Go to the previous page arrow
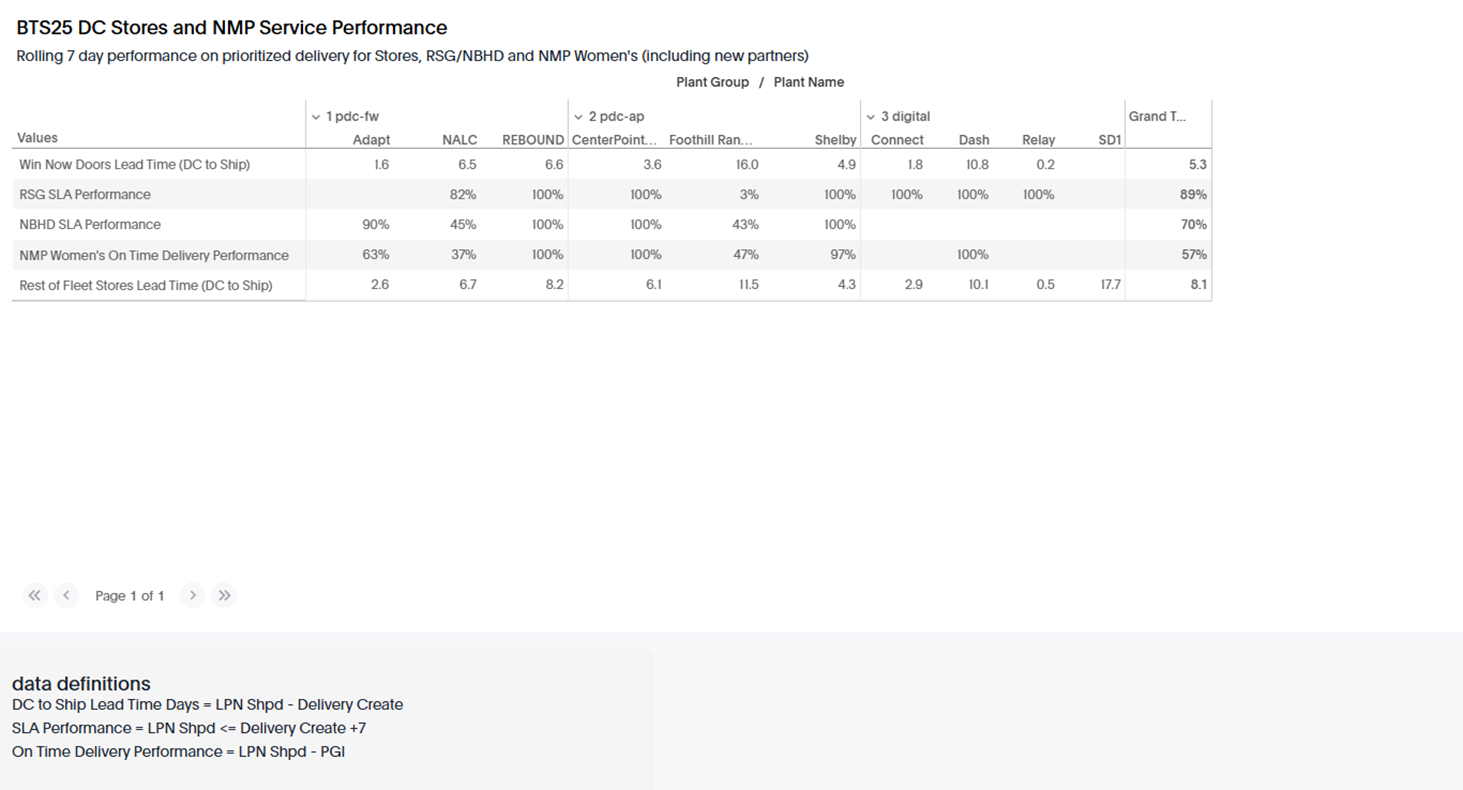 (x=66, y=595)
